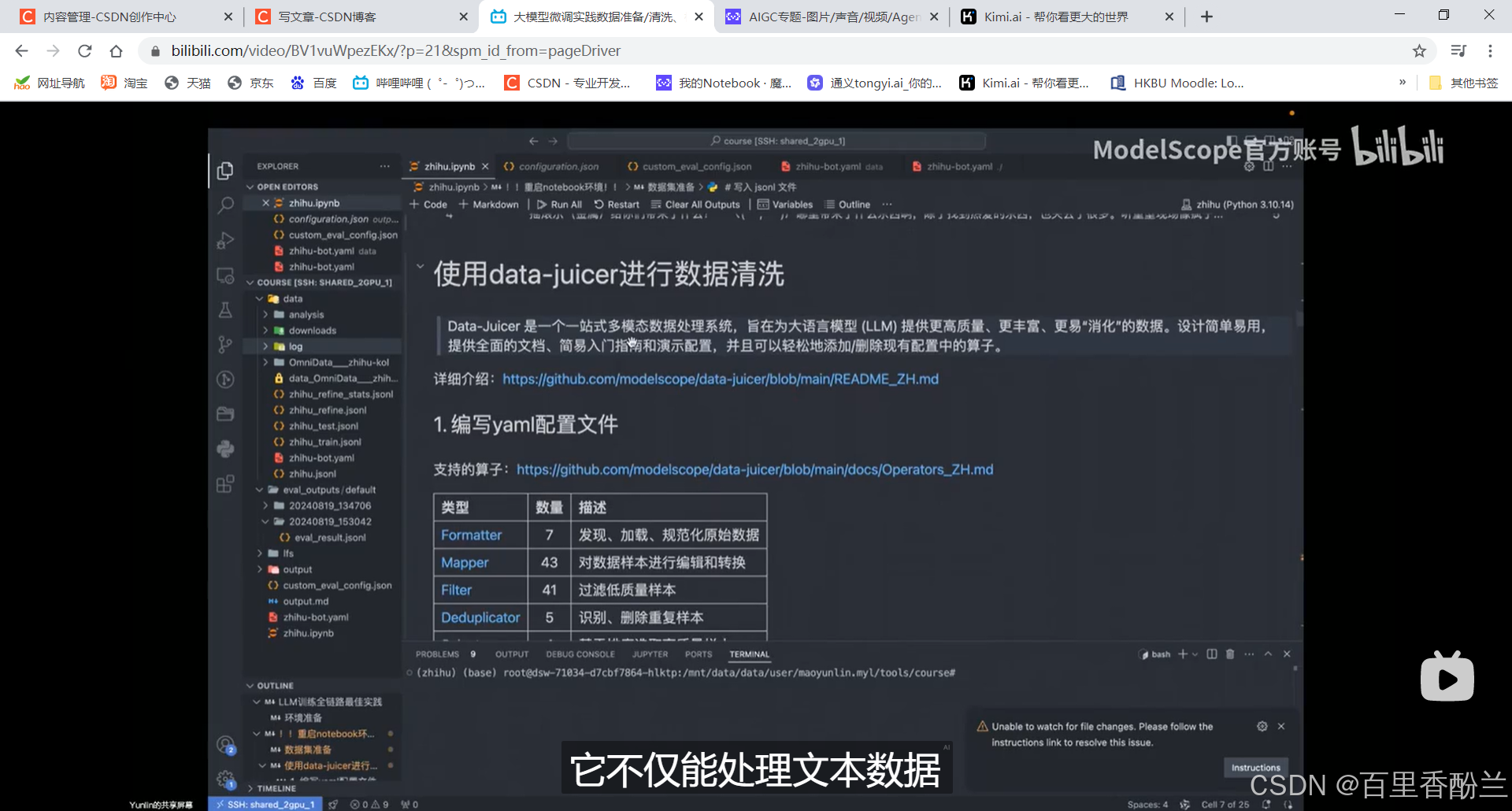Image resolution: width=1512 pixels, height=811 pixels.
Task: Expand OmniData__zhihu-kol folder
Action: tap(265, 362)
